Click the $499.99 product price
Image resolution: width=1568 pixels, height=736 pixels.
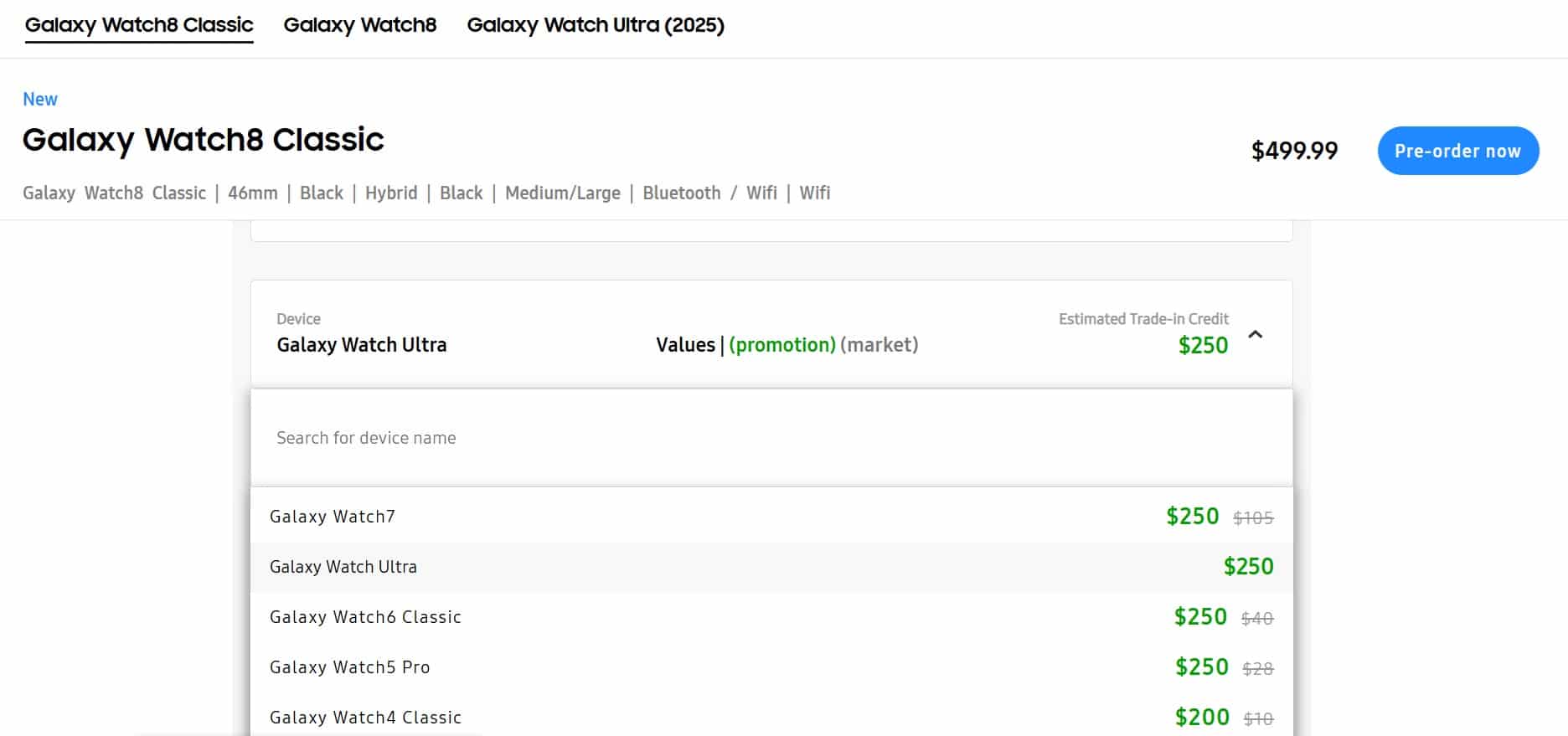coord(1294,151)
